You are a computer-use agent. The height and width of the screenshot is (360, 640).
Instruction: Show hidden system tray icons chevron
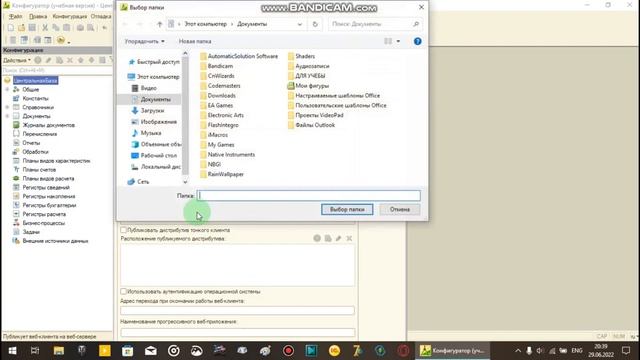click(x=518, y=351)
